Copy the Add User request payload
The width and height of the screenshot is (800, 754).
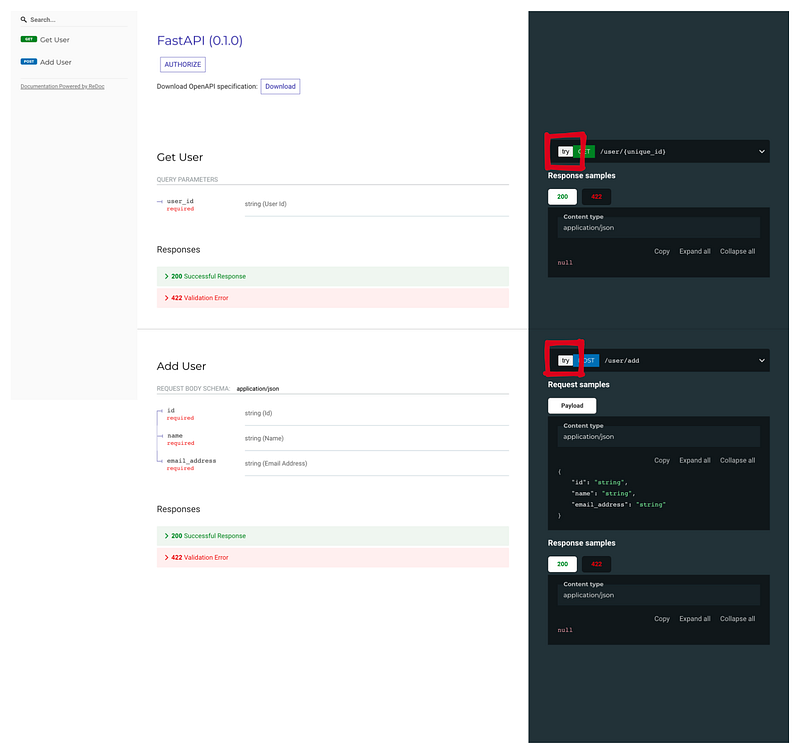(x=662, y=461)
